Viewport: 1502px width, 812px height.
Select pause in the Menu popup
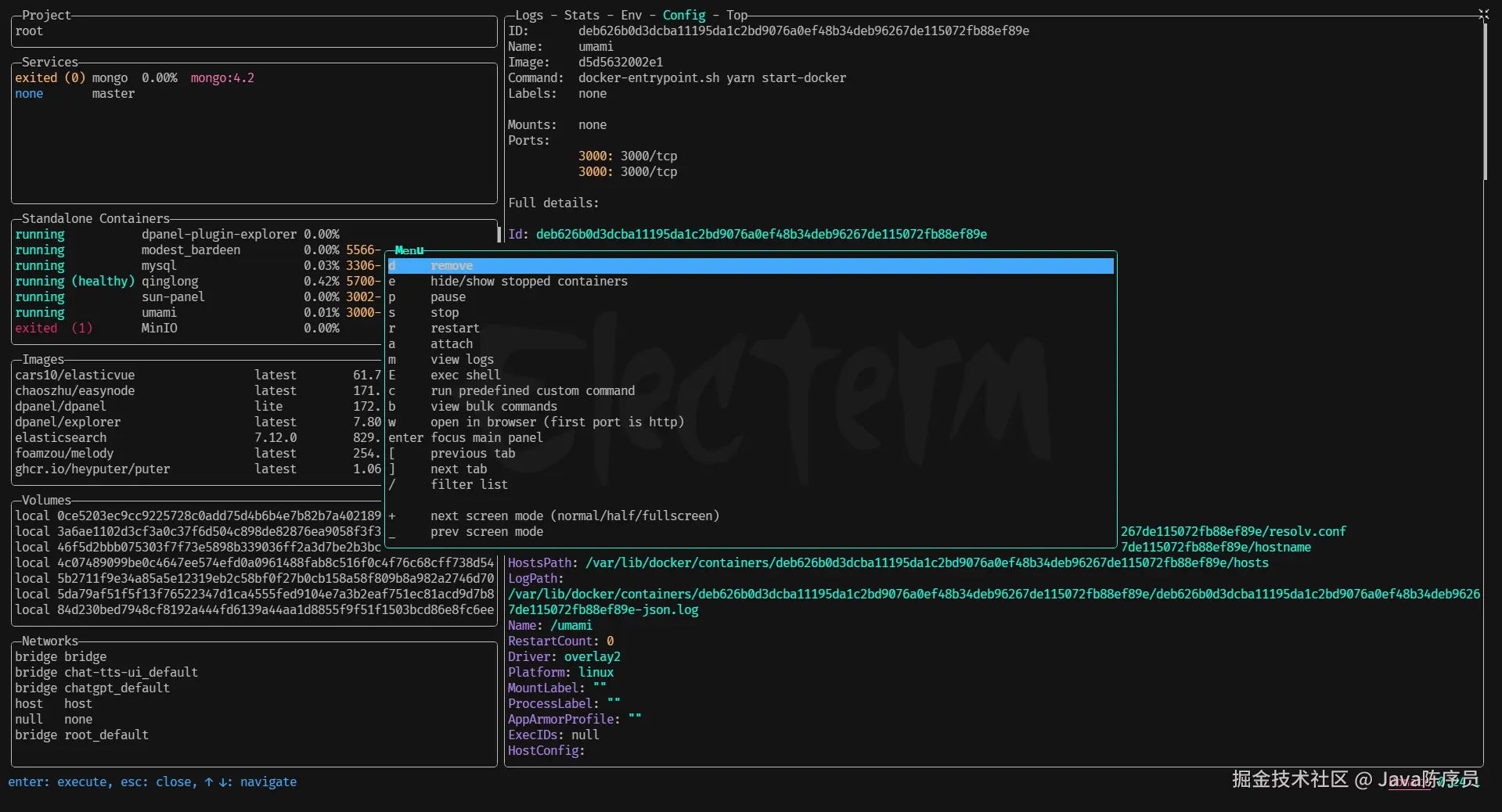(448, 297)
